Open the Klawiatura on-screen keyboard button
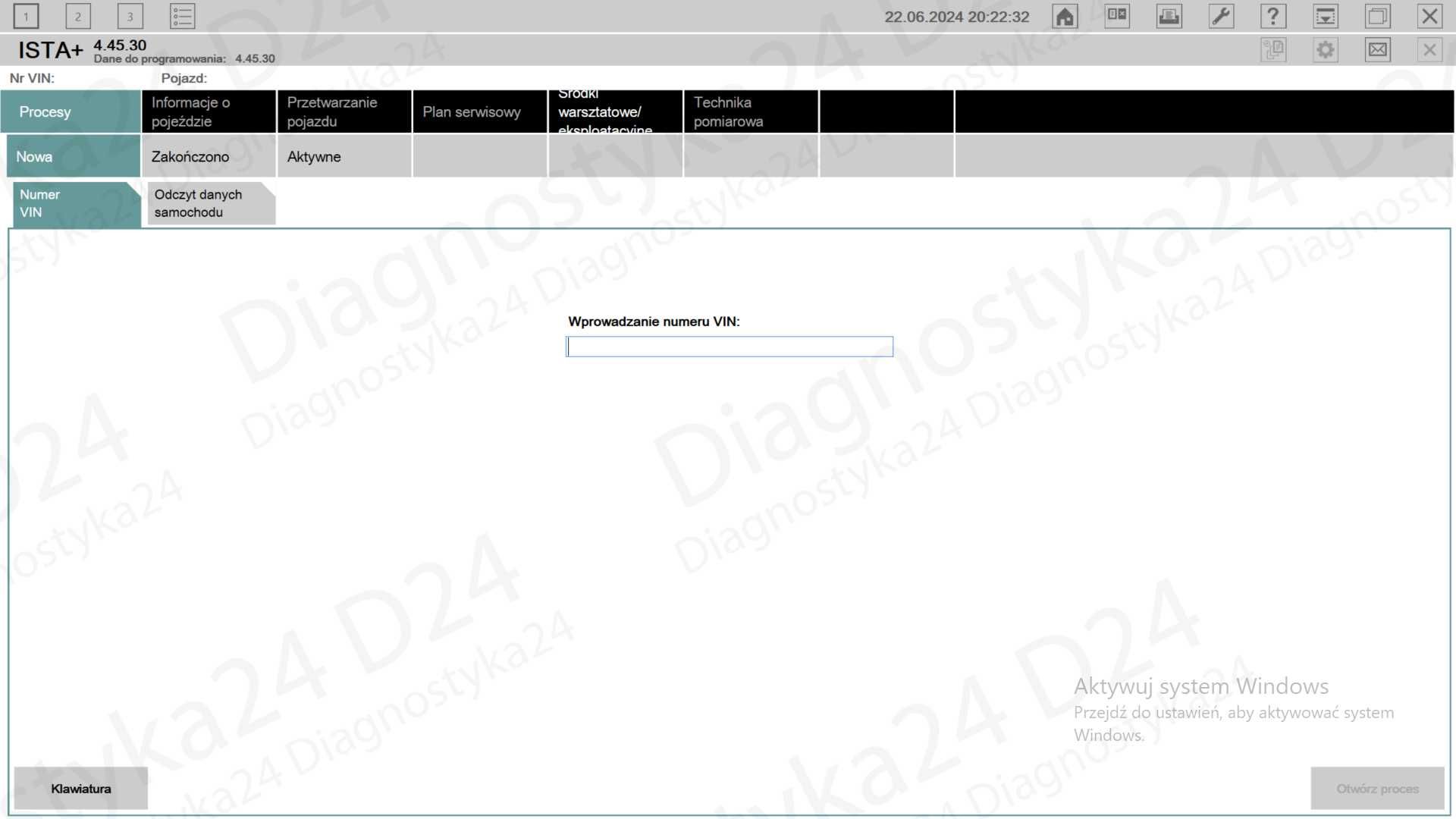This screenshot has width=1456, height=819. click(81, 789)
